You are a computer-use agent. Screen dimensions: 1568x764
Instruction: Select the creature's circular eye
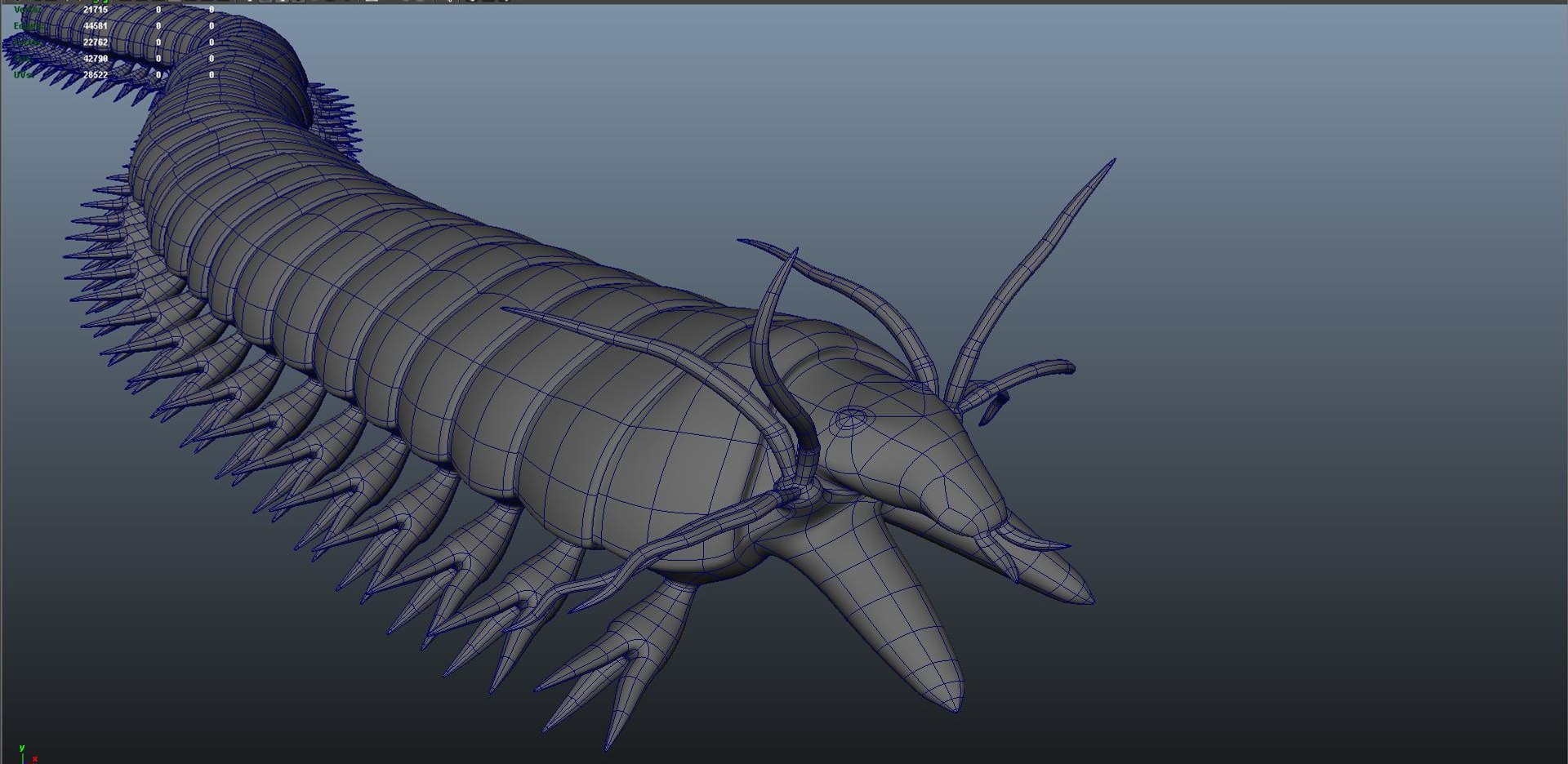pyautogui.click(x=850, y=421)
